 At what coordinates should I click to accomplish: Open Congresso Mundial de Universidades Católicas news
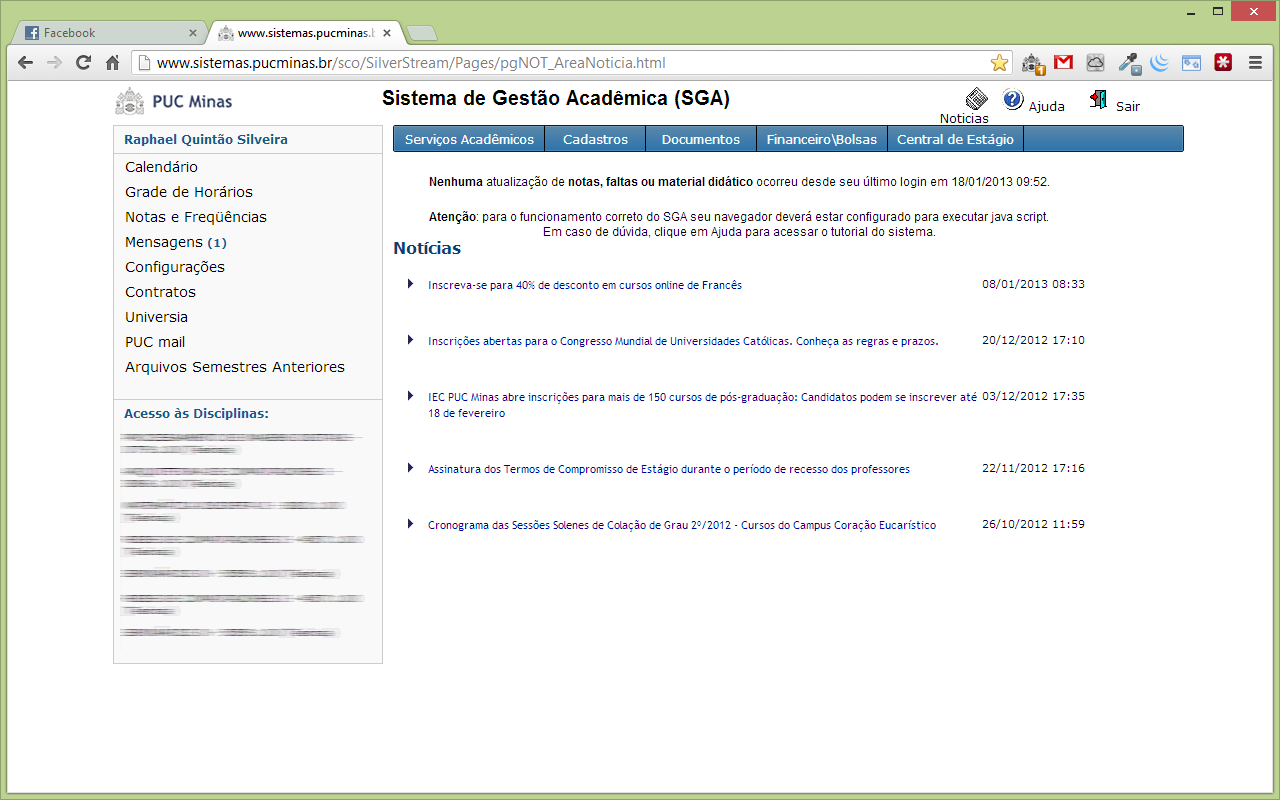[x=683, y=341]
